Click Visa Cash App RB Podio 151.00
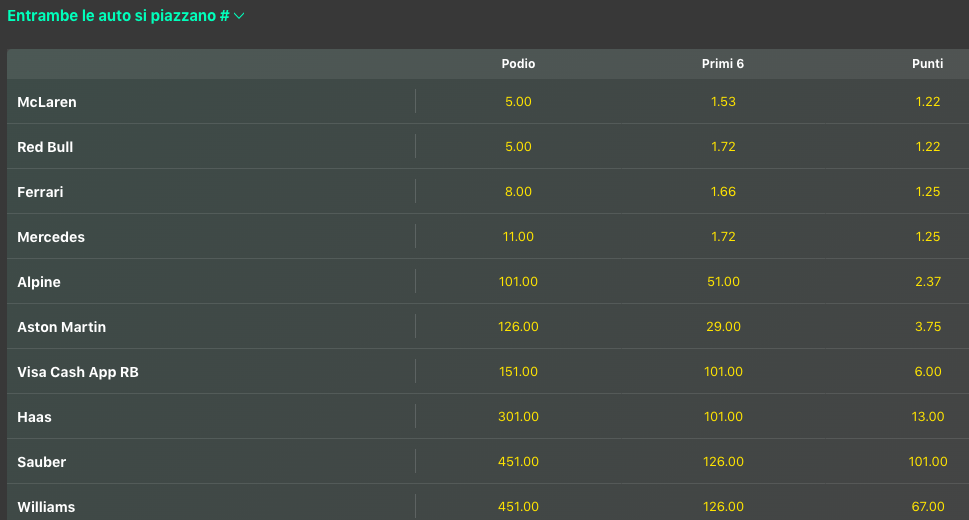The width and height of the screenshot is (969, 520). pyautogui.click(x=518, y=372)
